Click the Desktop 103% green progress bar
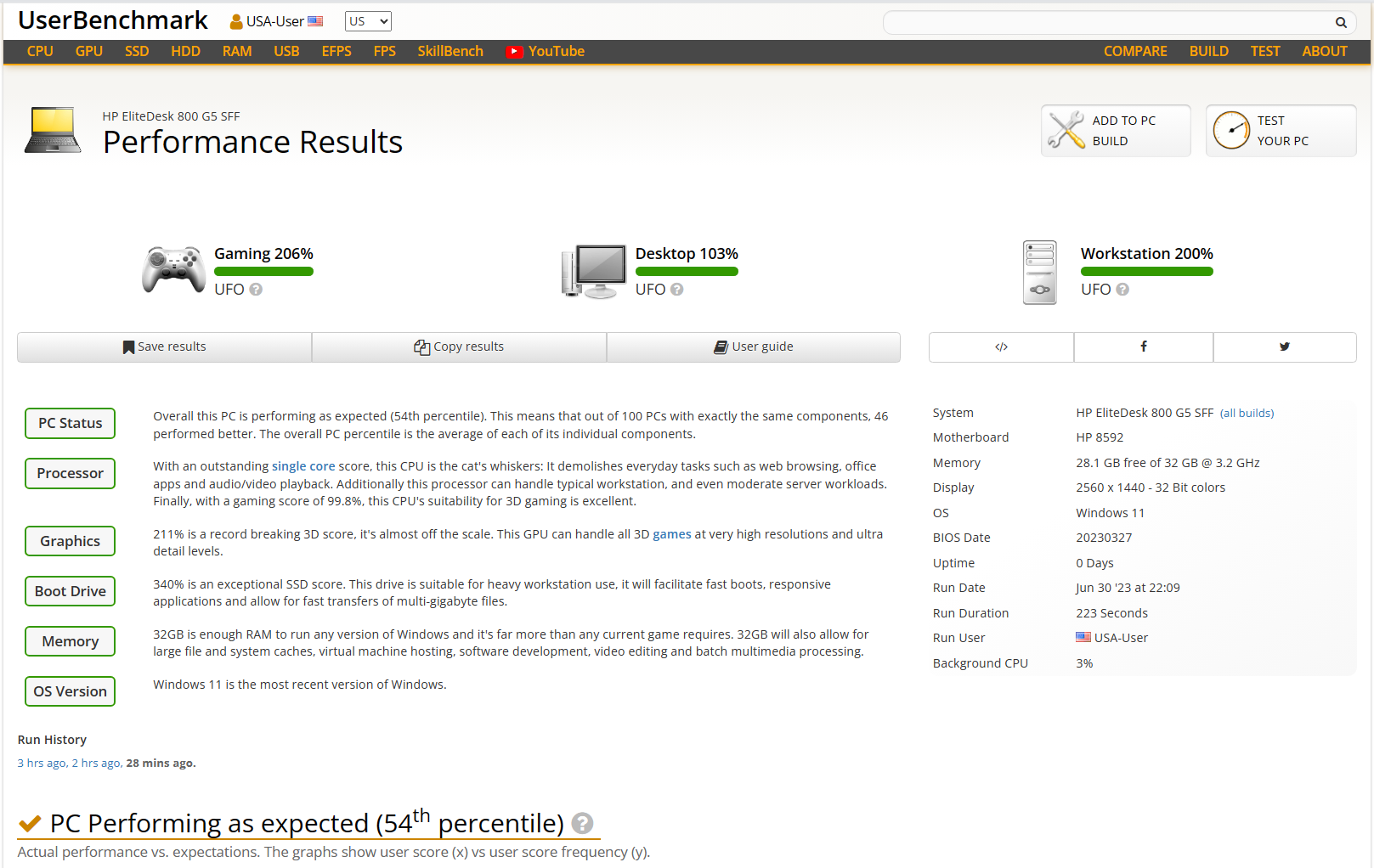 pos(687,272)
